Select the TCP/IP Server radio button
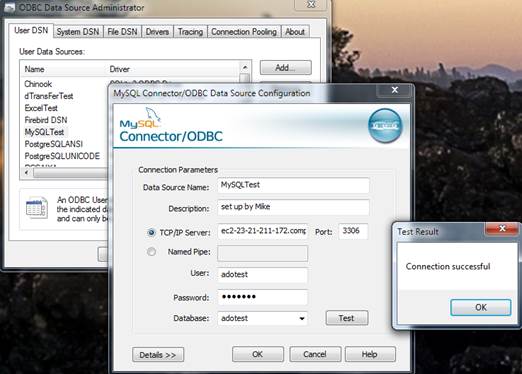 point(151,232)
